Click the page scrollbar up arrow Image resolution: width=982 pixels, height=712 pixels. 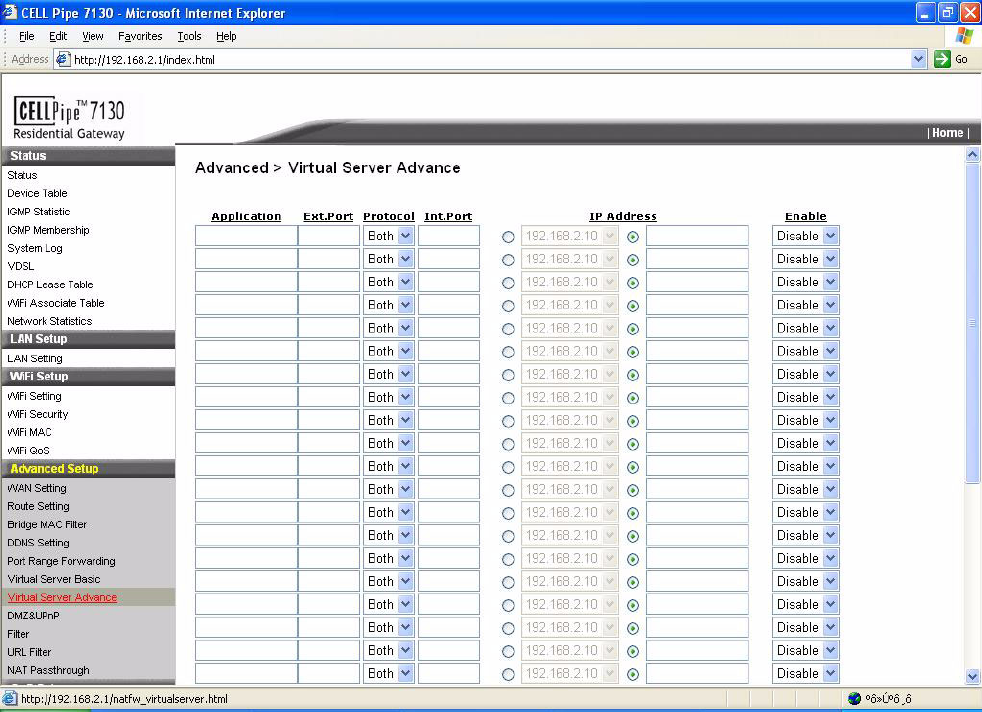point(972,154)
